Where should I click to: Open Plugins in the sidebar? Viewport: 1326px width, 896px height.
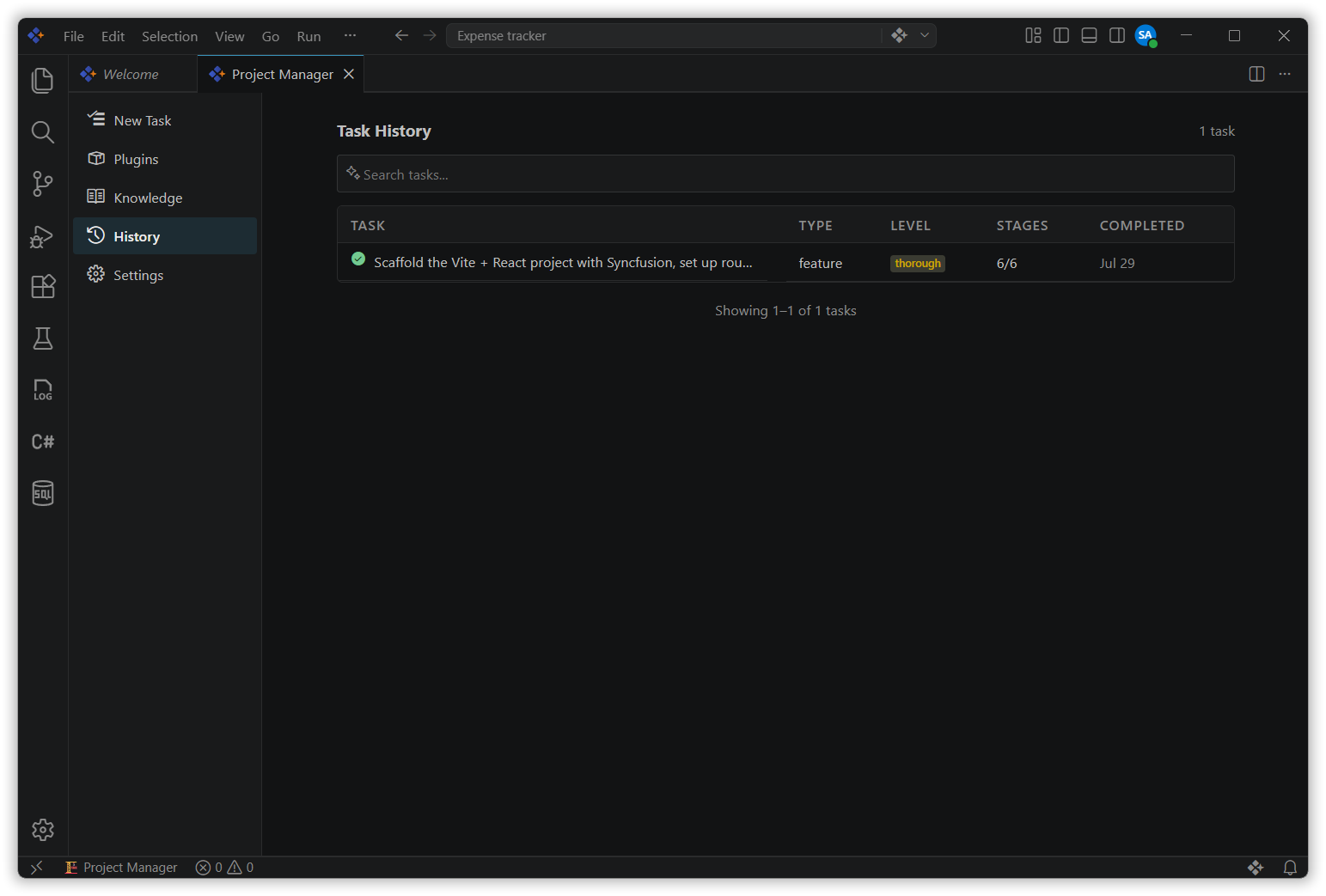(x=165, y=159)
